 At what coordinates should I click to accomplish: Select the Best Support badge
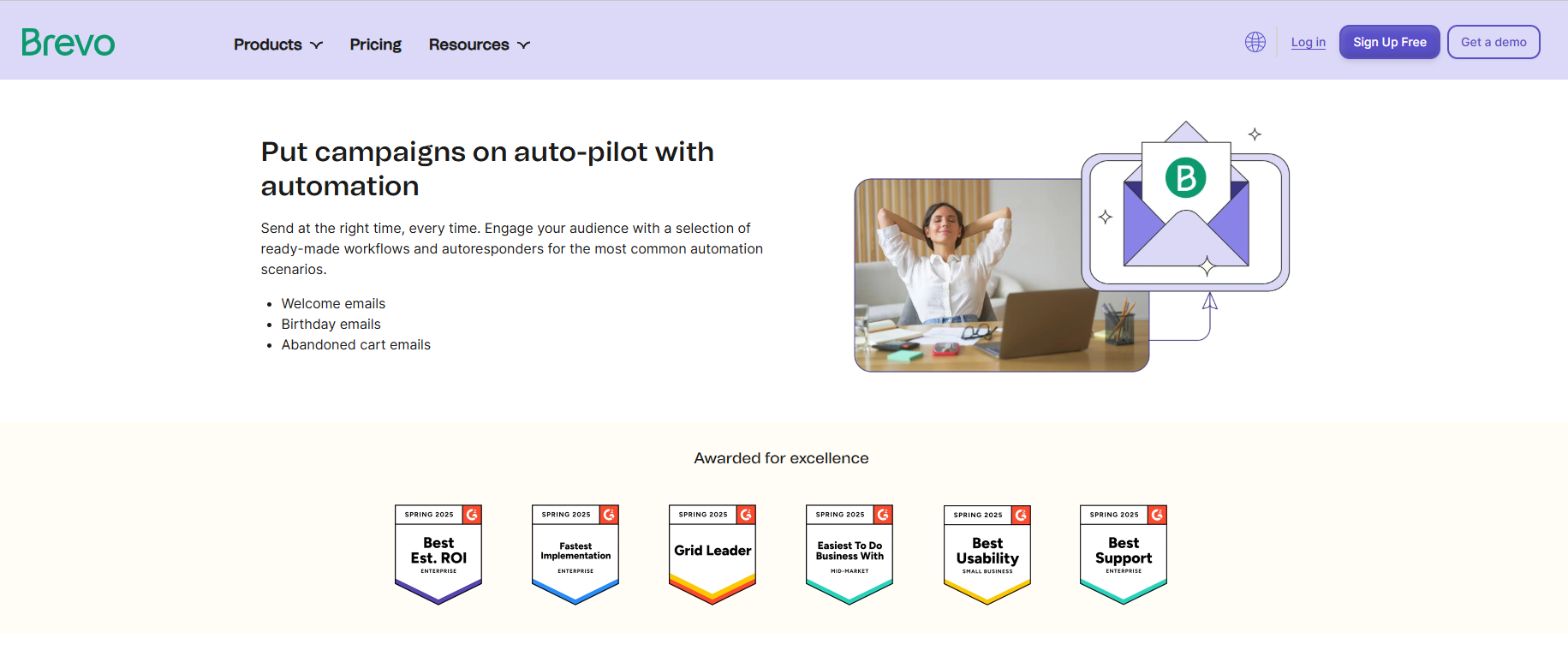pyautogui.click(x=1124, y=555)
